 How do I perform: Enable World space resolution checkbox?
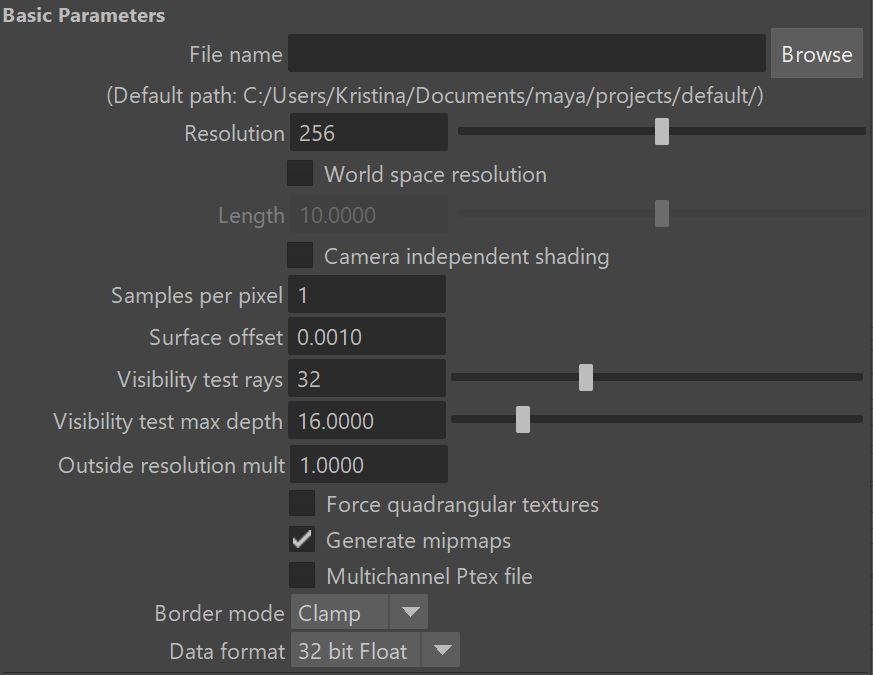pos(300,174)
